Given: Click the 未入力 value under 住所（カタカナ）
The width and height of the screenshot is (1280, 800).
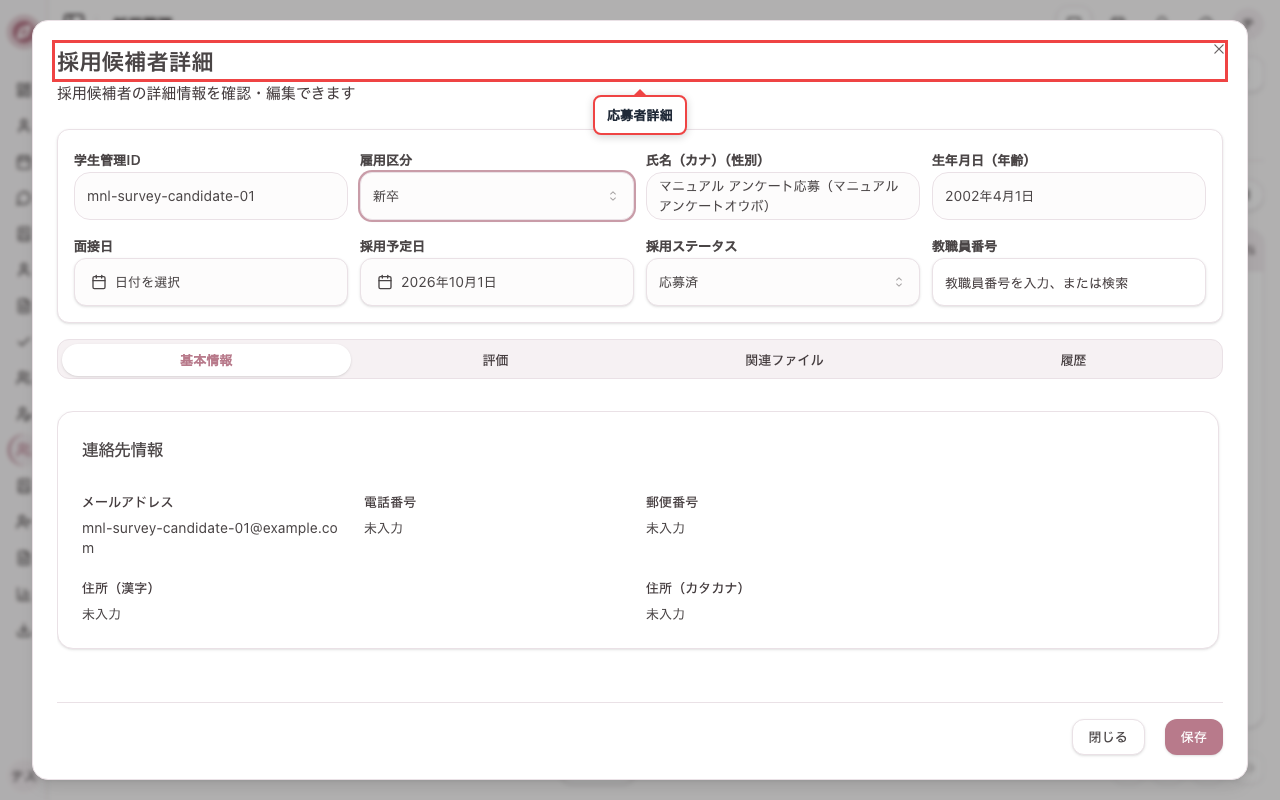Looking at the screenshot, I should [666, 614].
